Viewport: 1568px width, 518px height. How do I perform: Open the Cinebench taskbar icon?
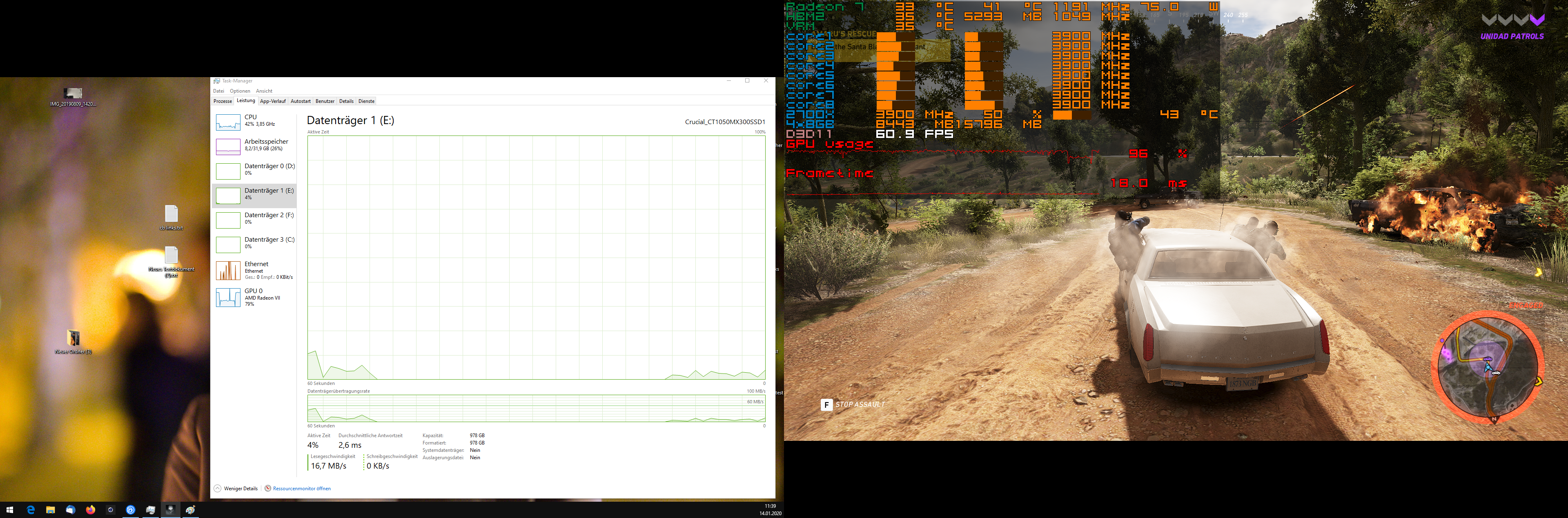(x=110, y=510)
